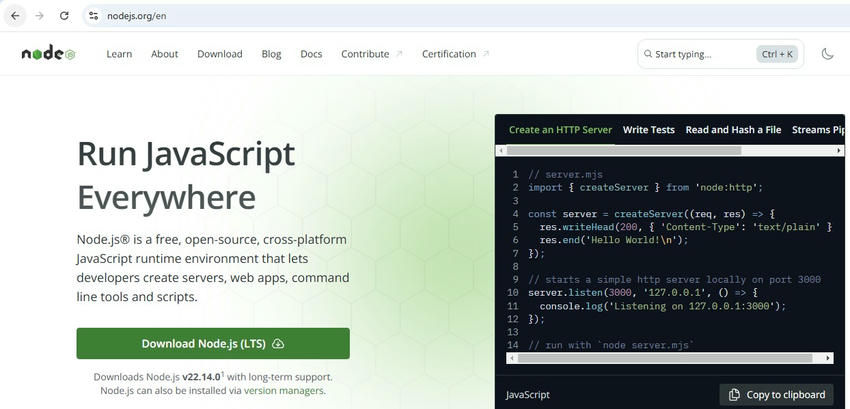Click code line 'import { createServer }'
The width and height of the screenshot is (850, 409).
(x=646, y=188)
